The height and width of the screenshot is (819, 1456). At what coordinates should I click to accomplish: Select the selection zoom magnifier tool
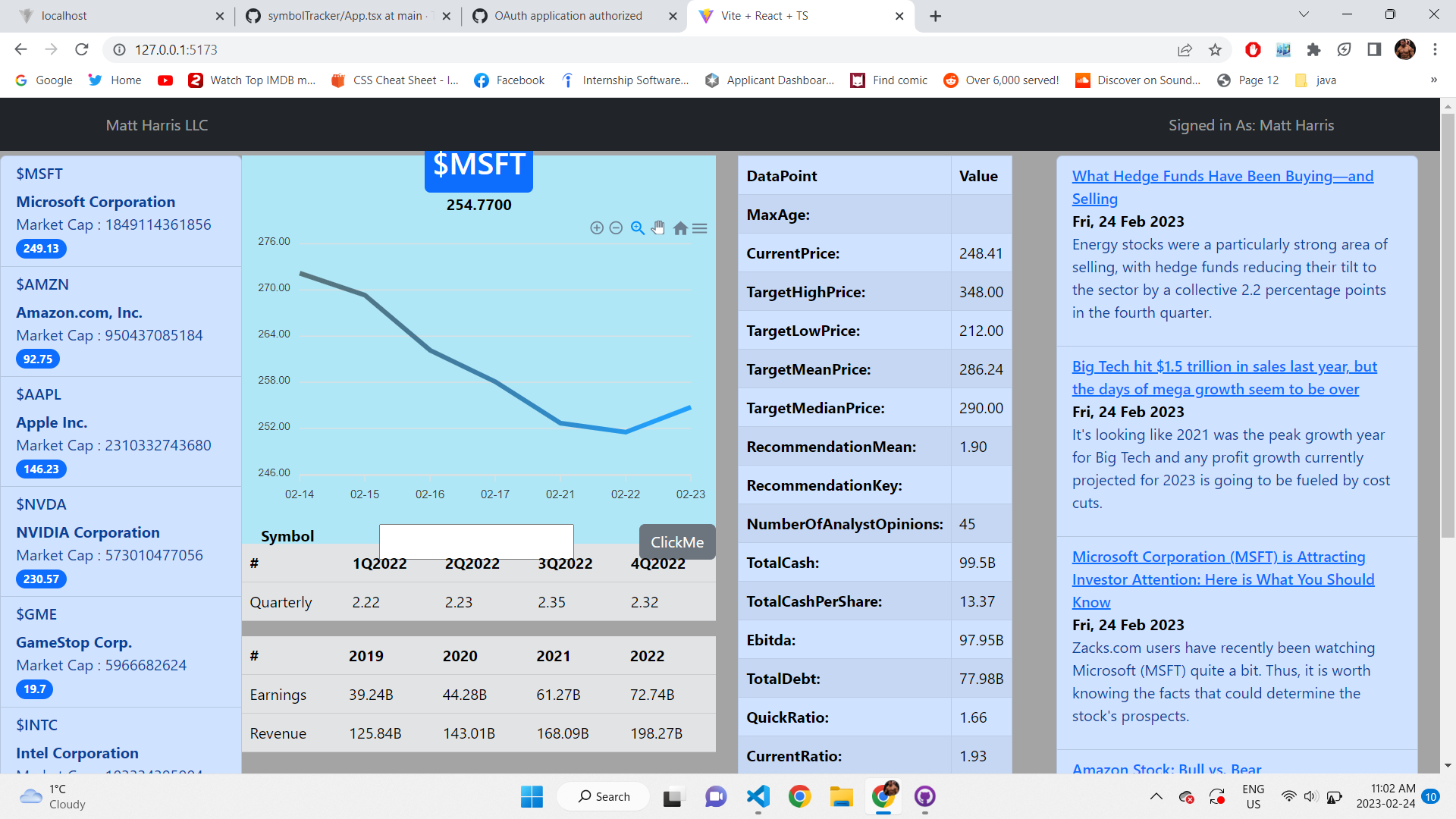pyautogui.click(x=637, y=227)
